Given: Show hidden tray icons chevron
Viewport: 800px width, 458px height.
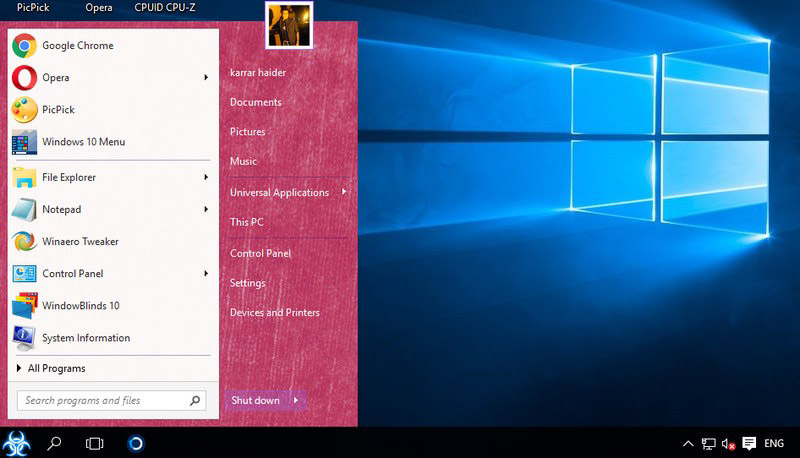Looking at the screenshot, I should (688, 443).
